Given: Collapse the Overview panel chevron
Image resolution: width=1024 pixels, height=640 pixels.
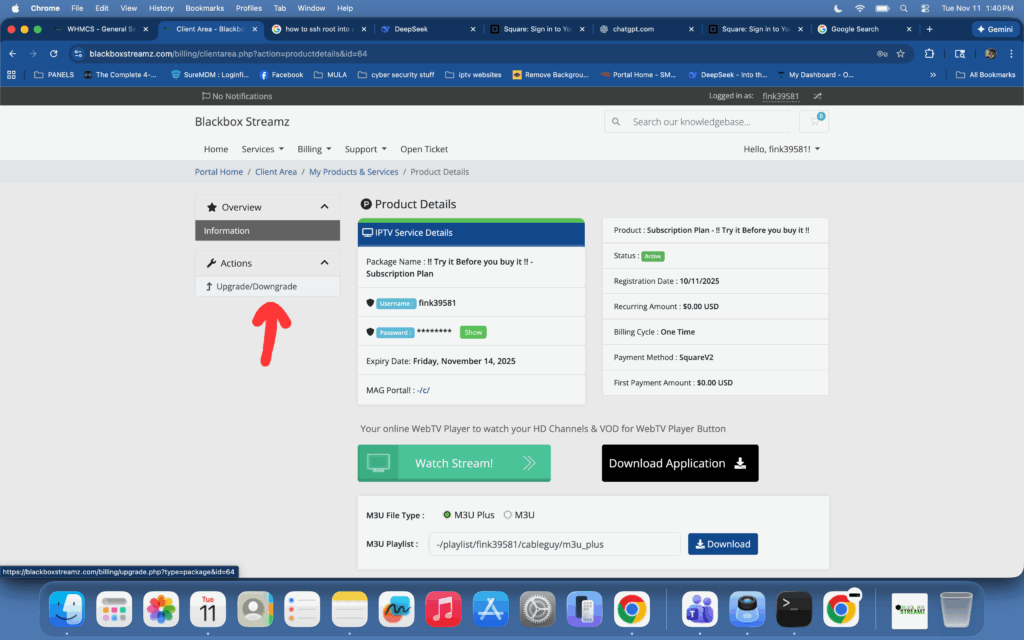Looking at the screenshot, I should coord(324,207).
